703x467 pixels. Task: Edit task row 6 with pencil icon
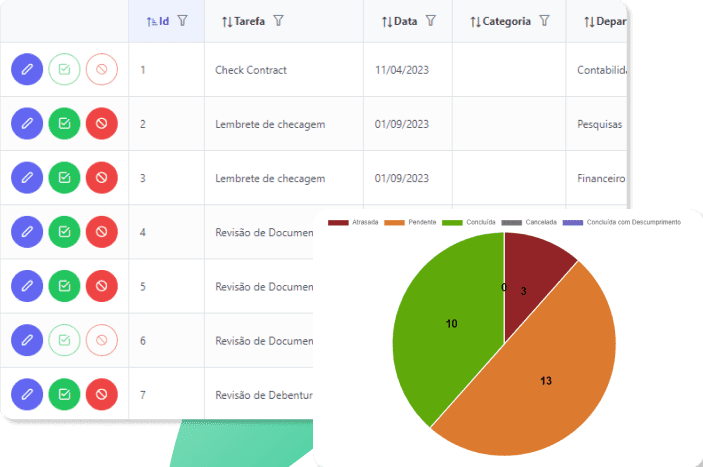click(x=27, y=340)
